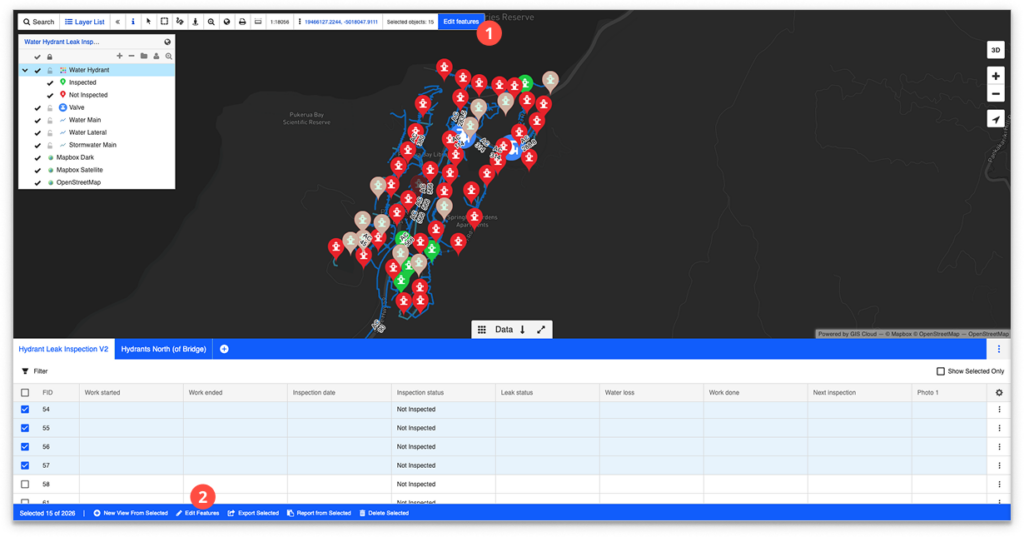The height and width of the screenshot is (537, 1024).
Task: Open the data panel three-dot menu
Action: click(998, 349)
